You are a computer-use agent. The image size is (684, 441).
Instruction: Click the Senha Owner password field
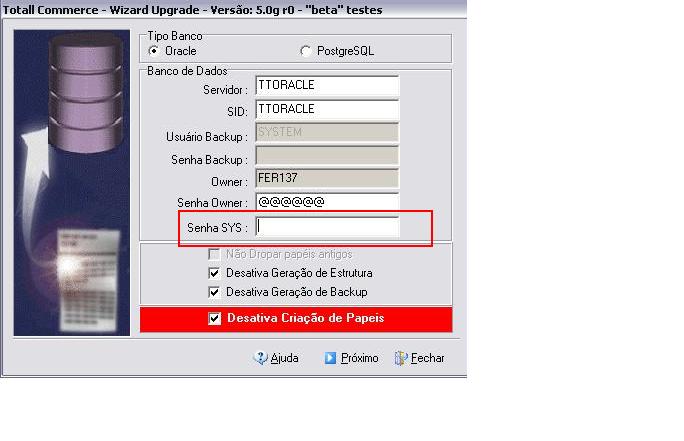(327, 202)
